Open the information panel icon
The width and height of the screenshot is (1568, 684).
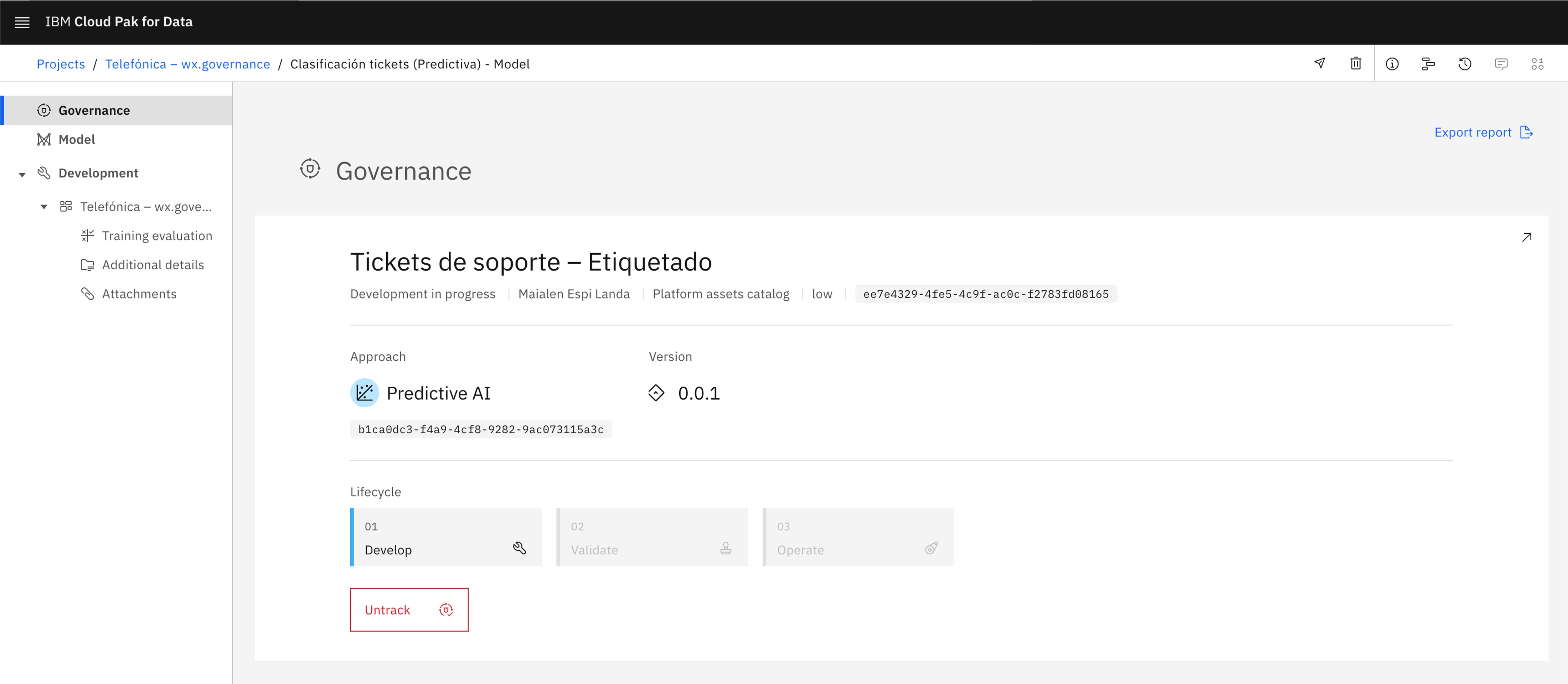(1392, 64)
